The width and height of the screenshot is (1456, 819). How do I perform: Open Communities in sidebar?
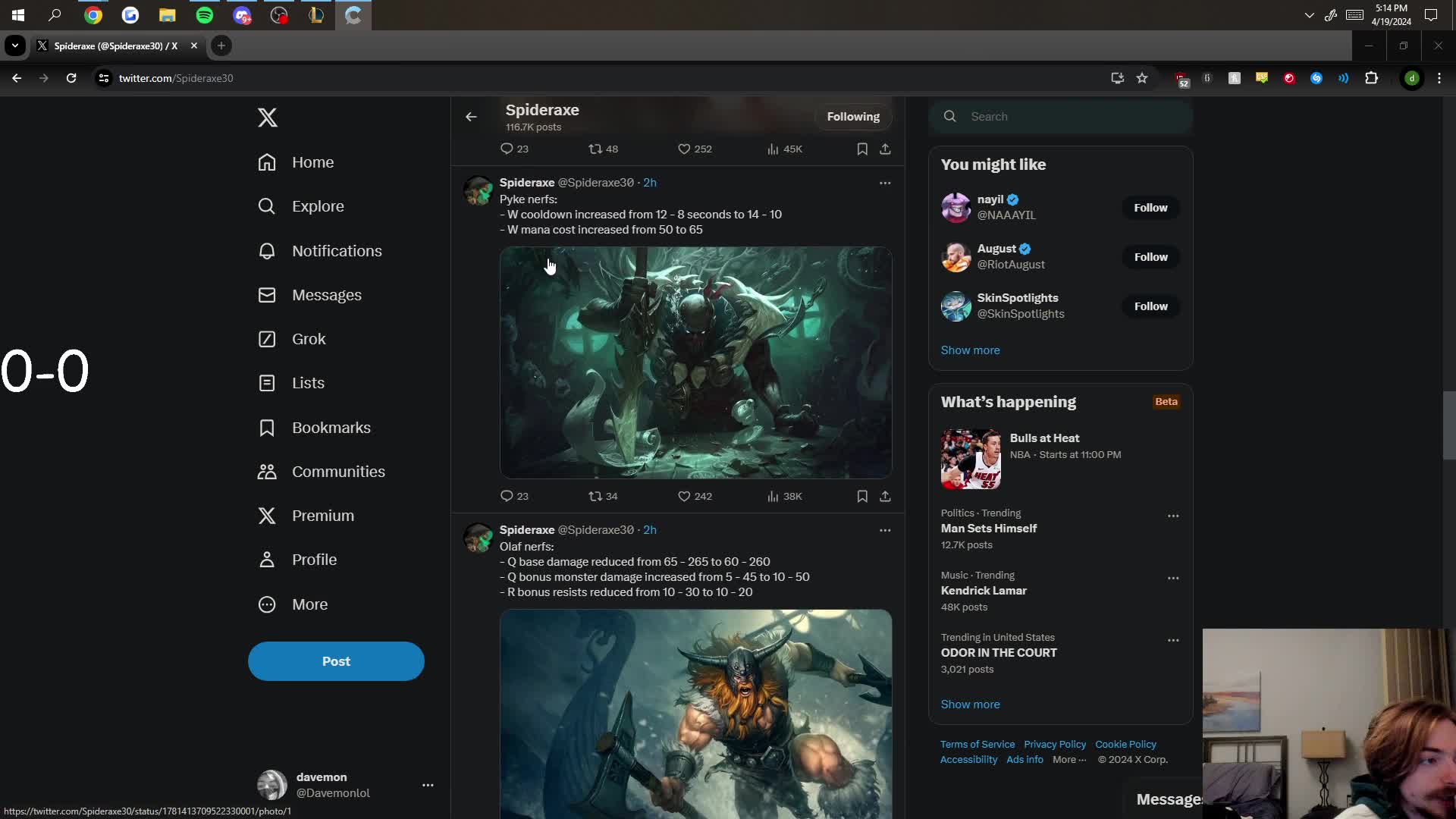tap(322, 472)
